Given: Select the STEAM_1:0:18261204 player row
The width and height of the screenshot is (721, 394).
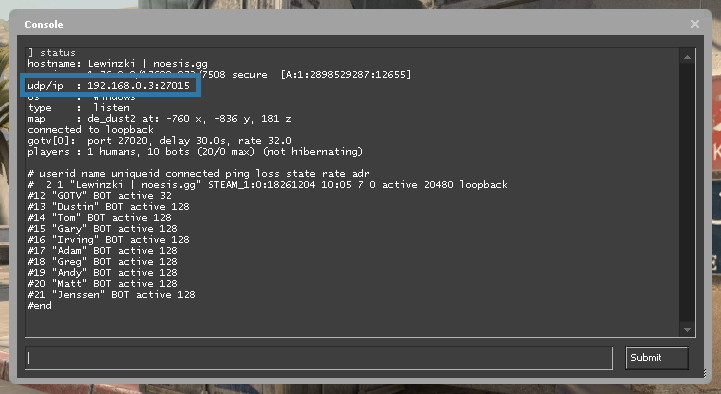Looking at the screenshot, I should click(x=268, y=185).
